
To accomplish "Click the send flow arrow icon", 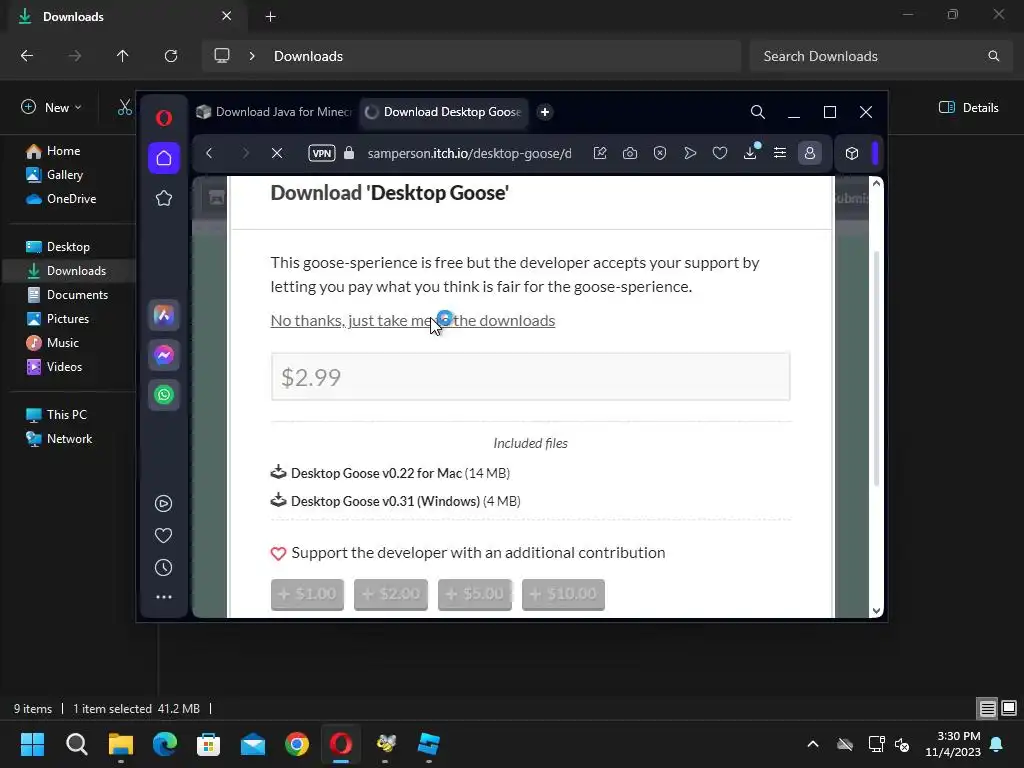I will pyautogui.click(x=690, y=153).
